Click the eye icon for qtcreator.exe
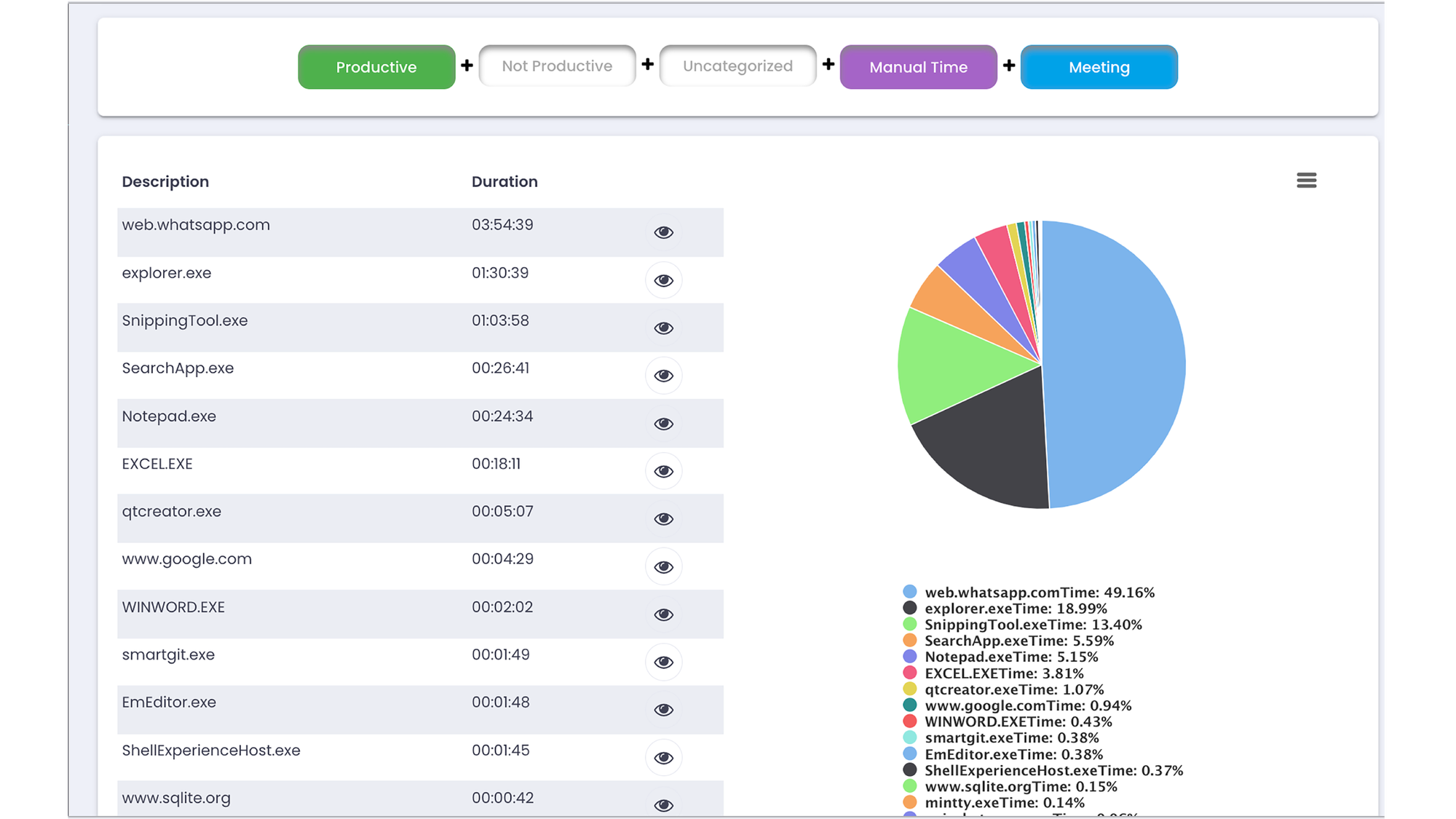Image resolution: width=1456 pixels, height=819 pixels. [662, 518]
